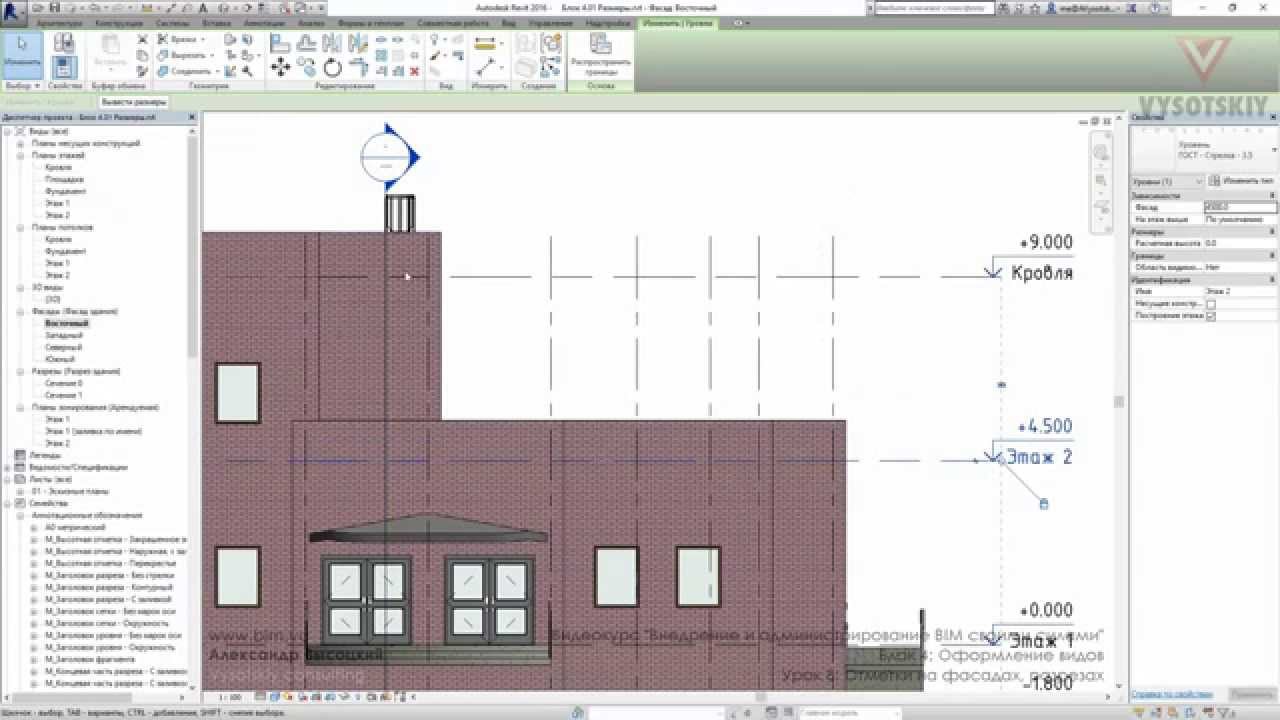Toggle the Построение этажа checkbox
The image size is (1280, 720).
tap(1211, 316)
